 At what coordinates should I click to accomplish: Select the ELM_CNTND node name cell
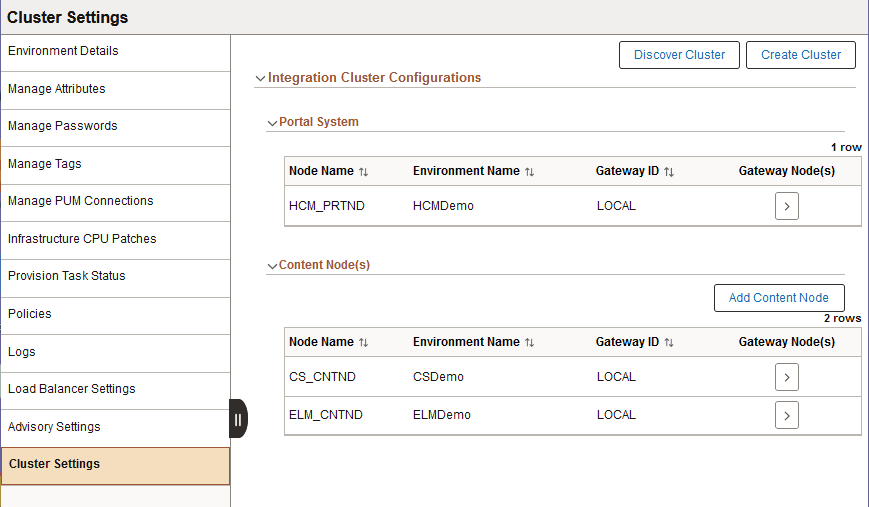[325, 415]
